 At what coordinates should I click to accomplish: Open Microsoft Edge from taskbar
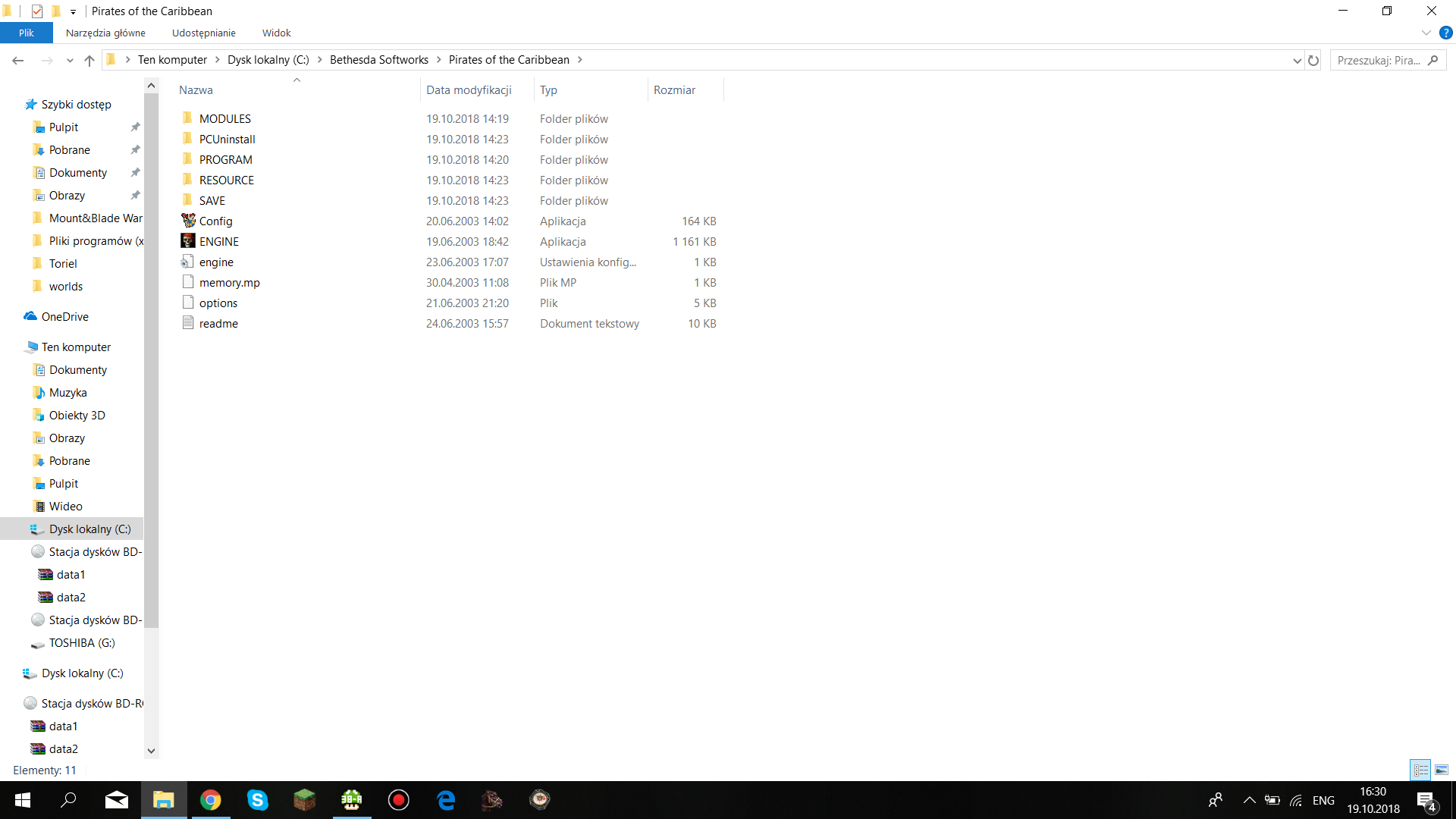[446, 800]
